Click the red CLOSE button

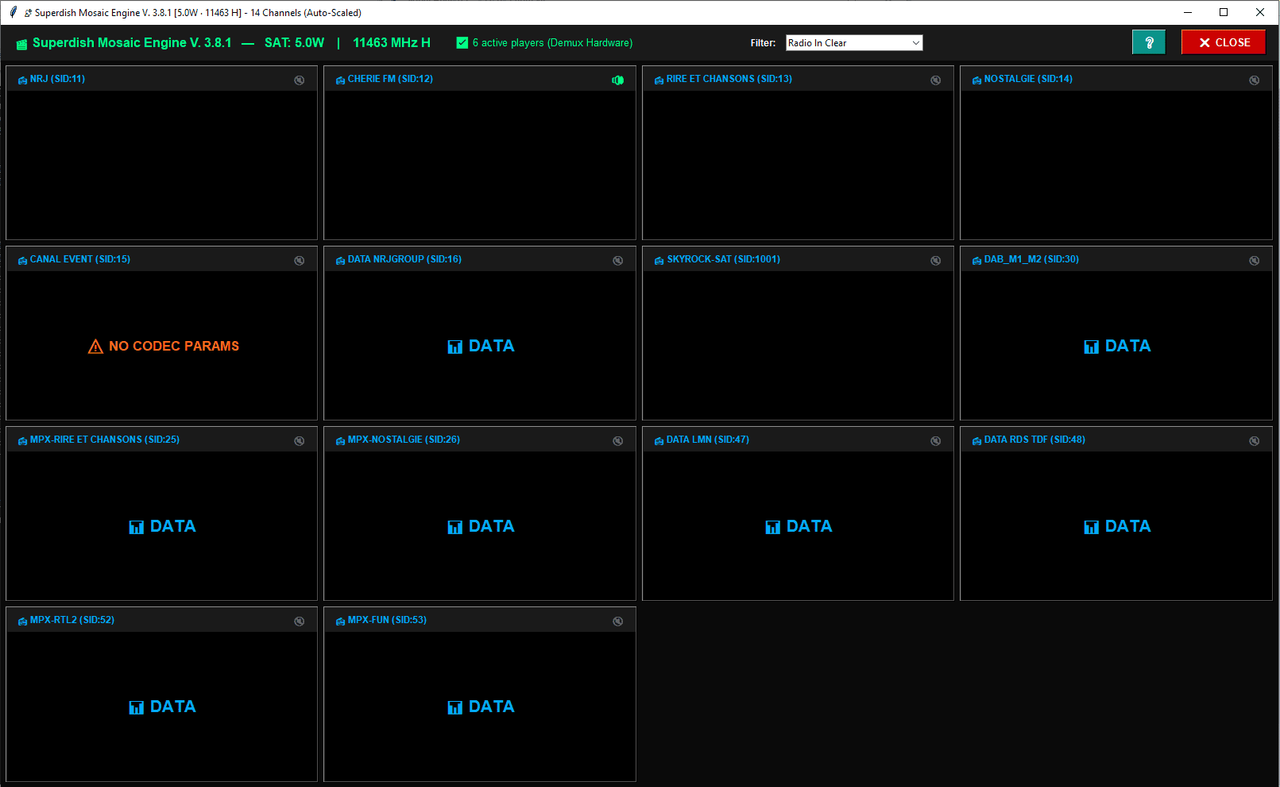click(x=1223, y=42)
